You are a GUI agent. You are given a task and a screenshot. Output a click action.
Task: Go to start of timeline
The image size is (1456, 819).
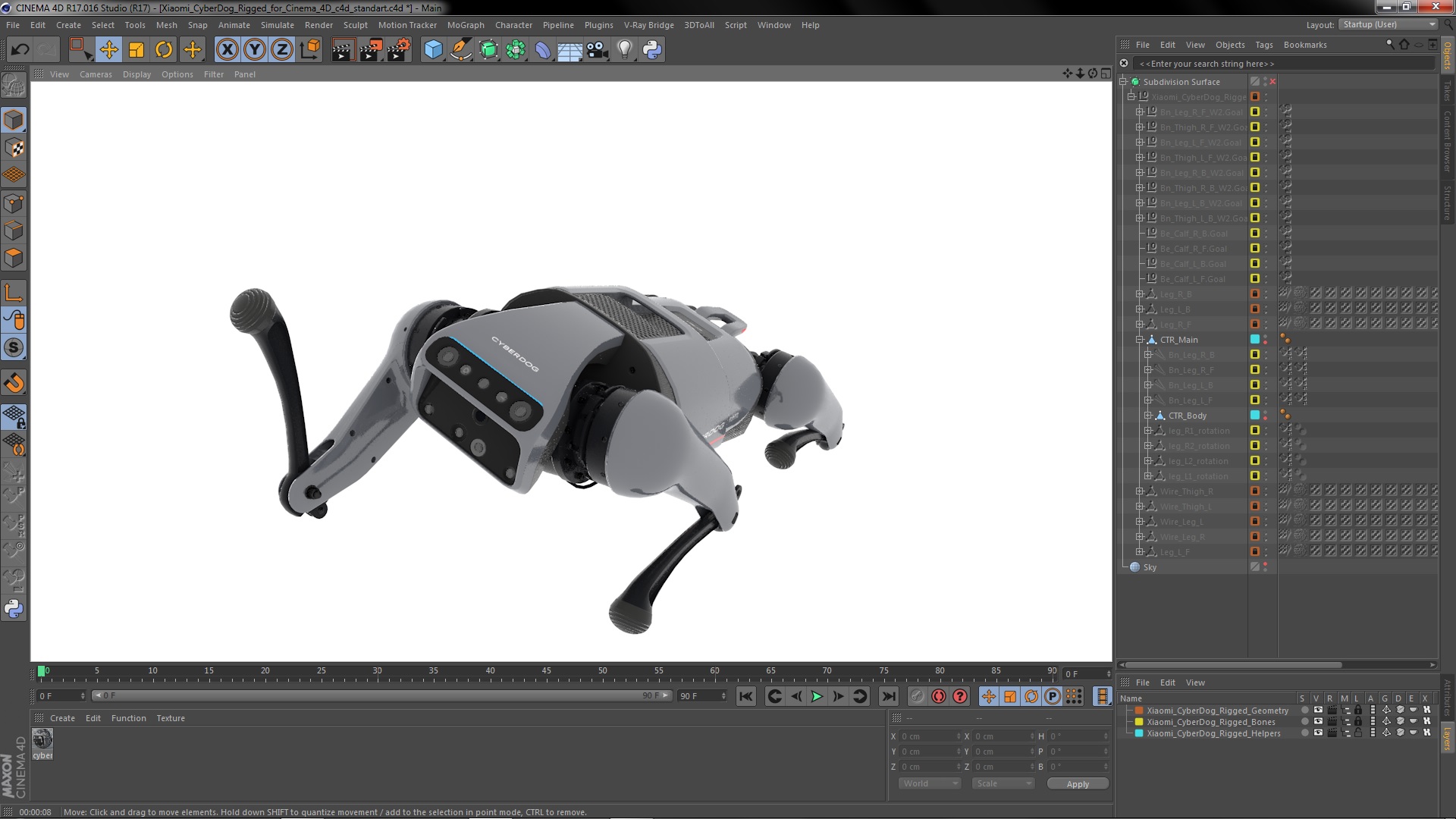(x=746, y=696)
